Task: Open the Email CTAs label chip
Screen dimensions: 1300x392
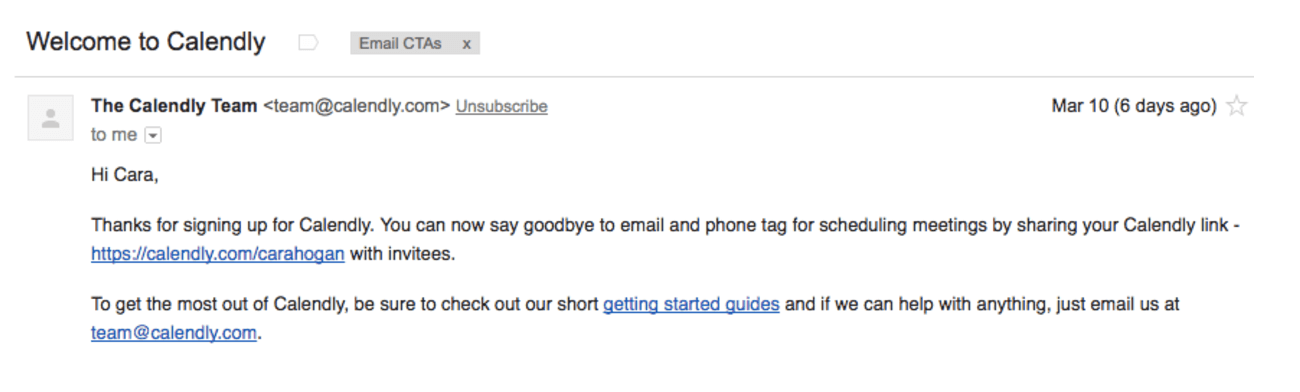Action: [x=400, y=43]
